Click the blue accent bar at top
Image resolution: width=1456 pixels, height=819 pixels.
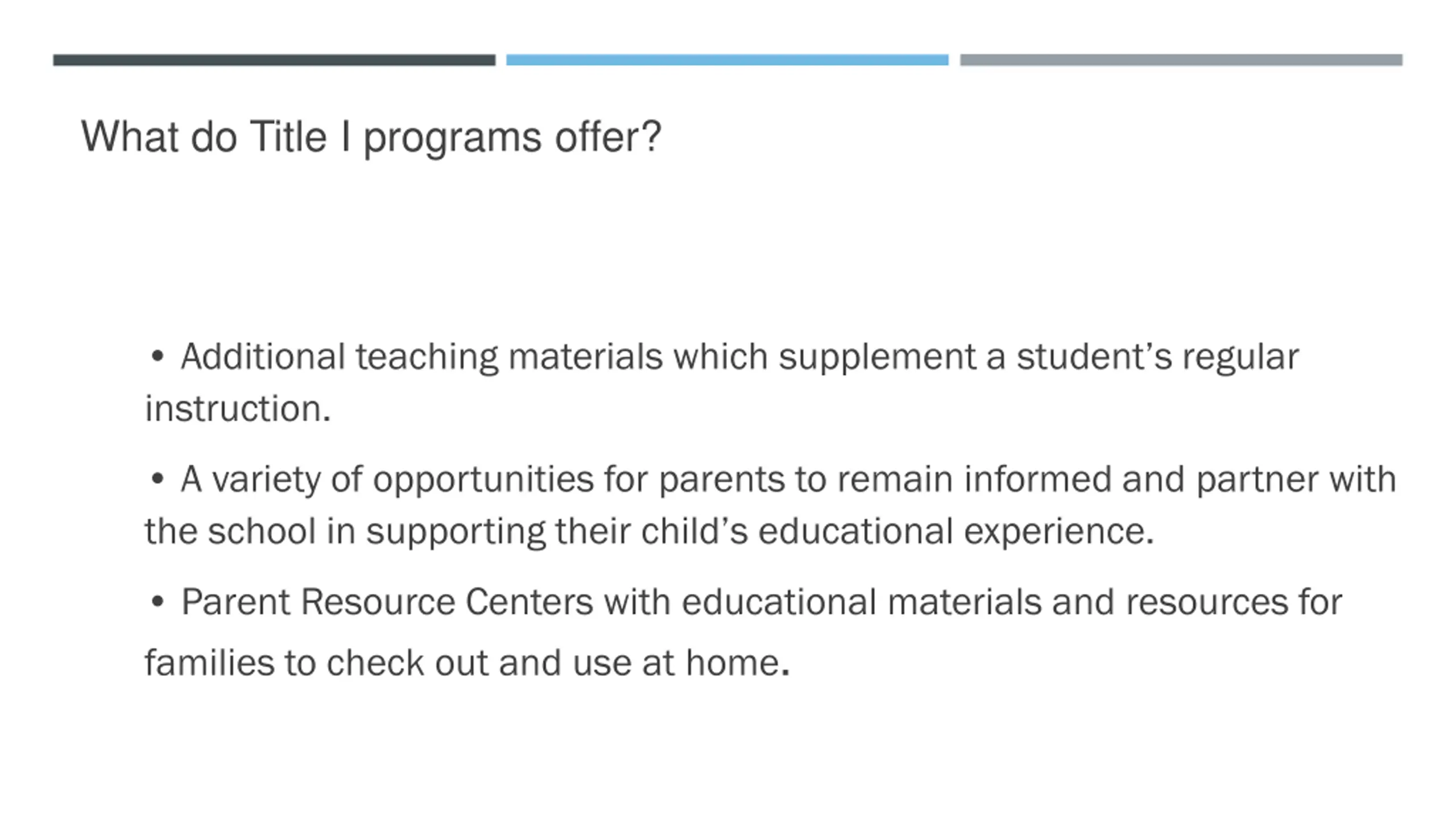[x=727, y=60]
